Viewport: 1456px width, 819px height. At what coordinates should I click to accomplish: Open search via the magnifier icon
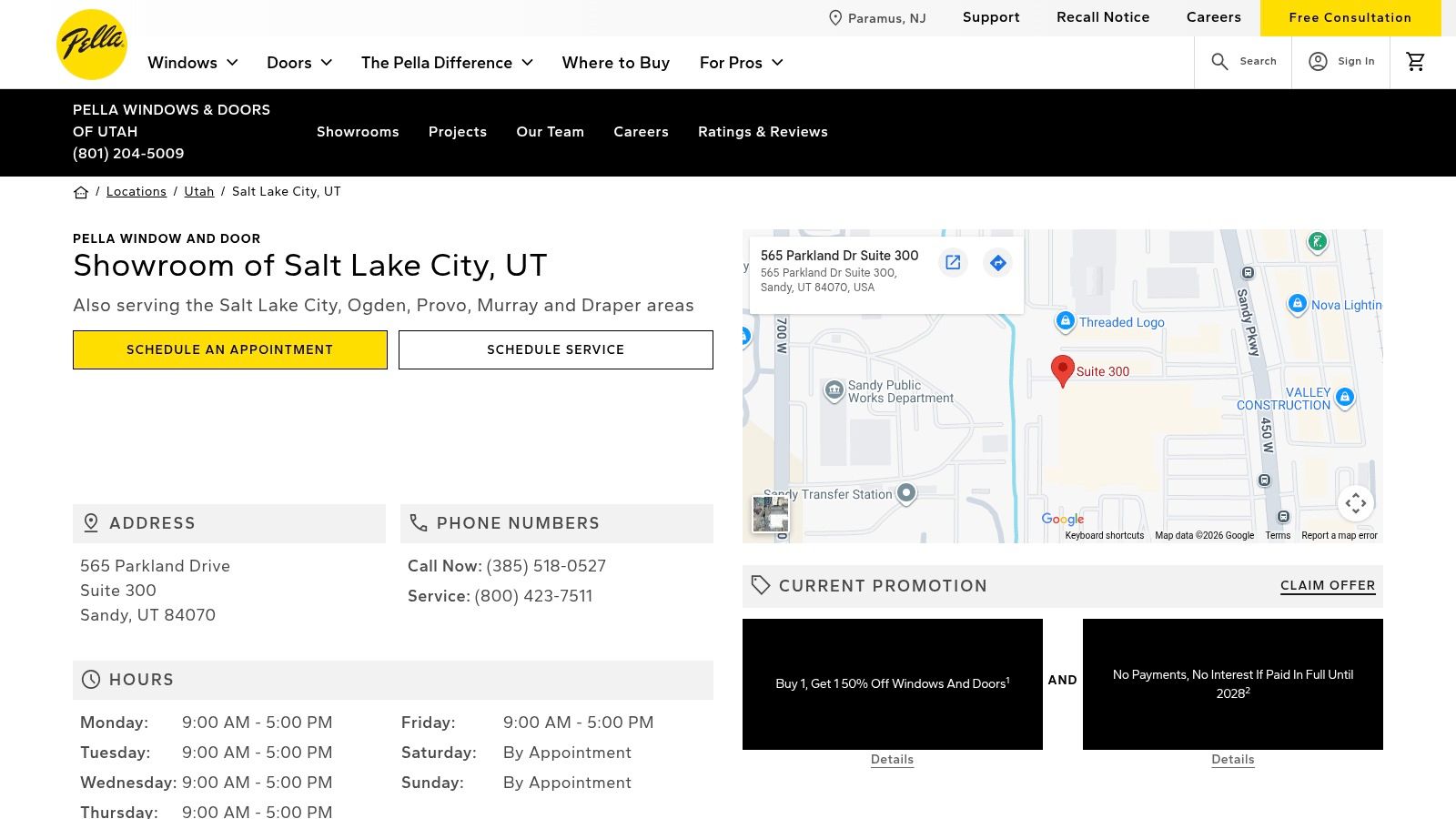[x=1219, y=61]
